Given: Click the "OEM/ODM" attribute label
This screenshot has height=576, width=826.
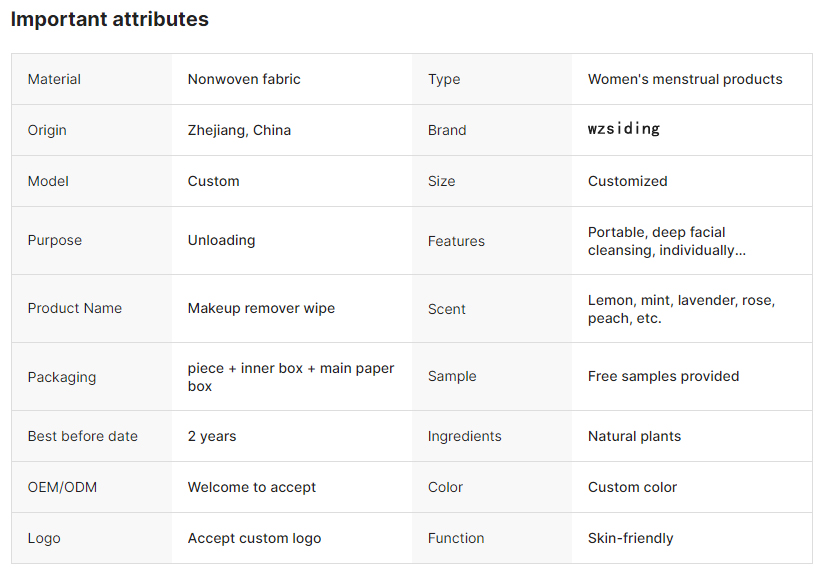Looking at the screenshot, I should click(62, 487).
